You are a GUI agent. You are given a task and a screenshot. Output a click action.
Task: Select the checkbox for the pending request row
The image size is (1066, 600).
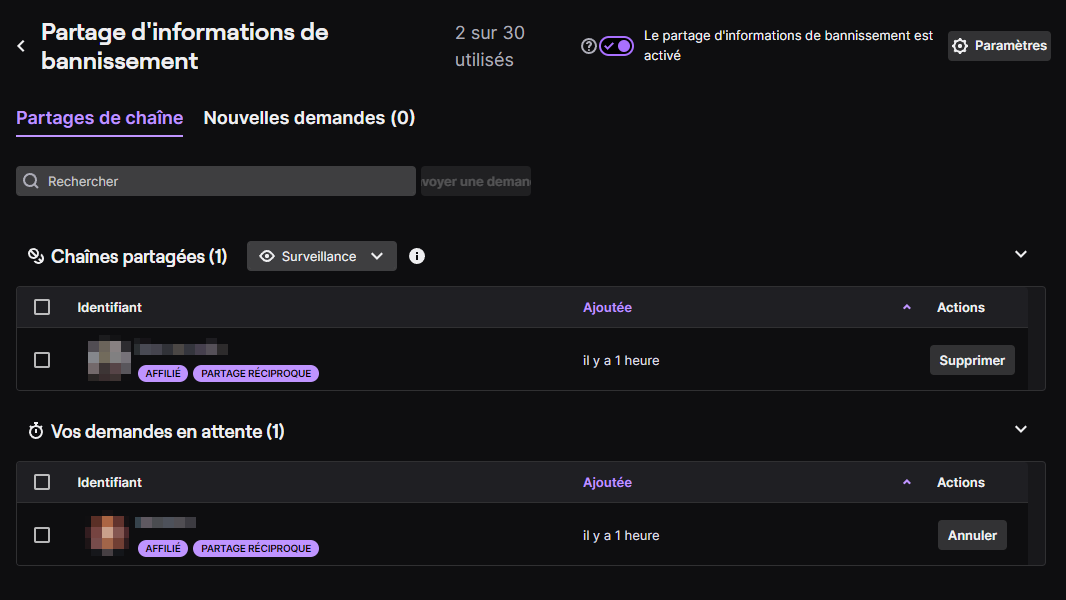tap(41, 535)
